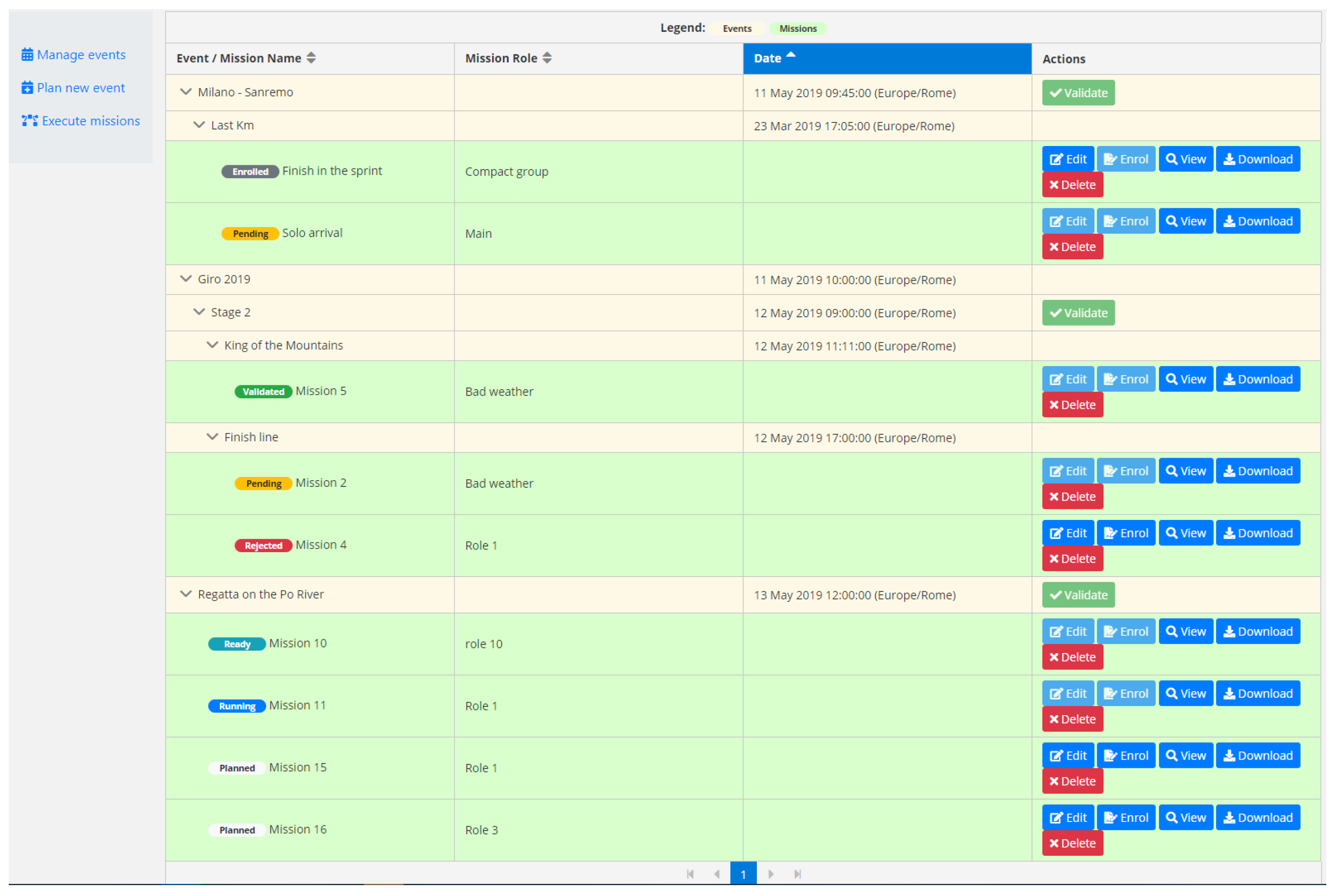
Task: Go to the first page icon
Action: pos(690,874)
